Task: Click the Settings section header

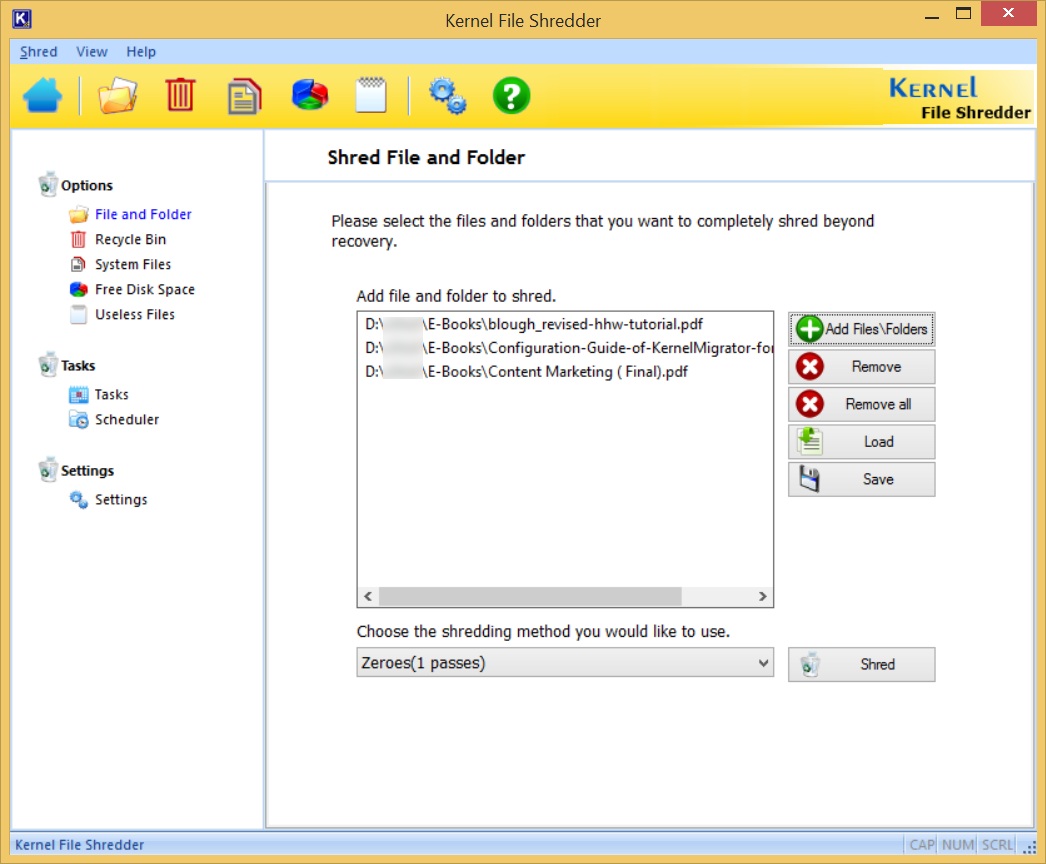Action: pos(87,470)
